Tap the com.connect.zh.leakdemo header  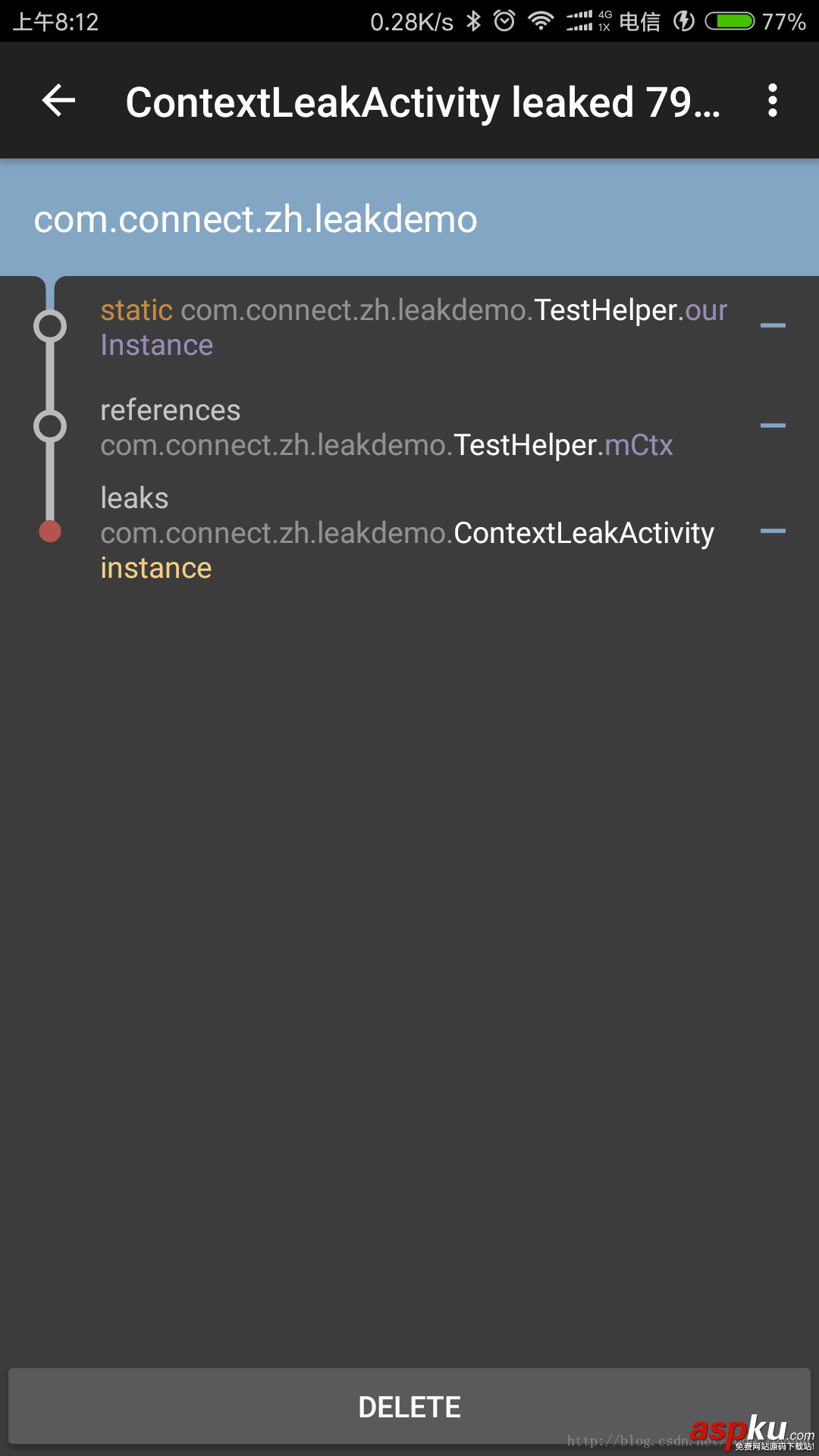coord(256,219)
